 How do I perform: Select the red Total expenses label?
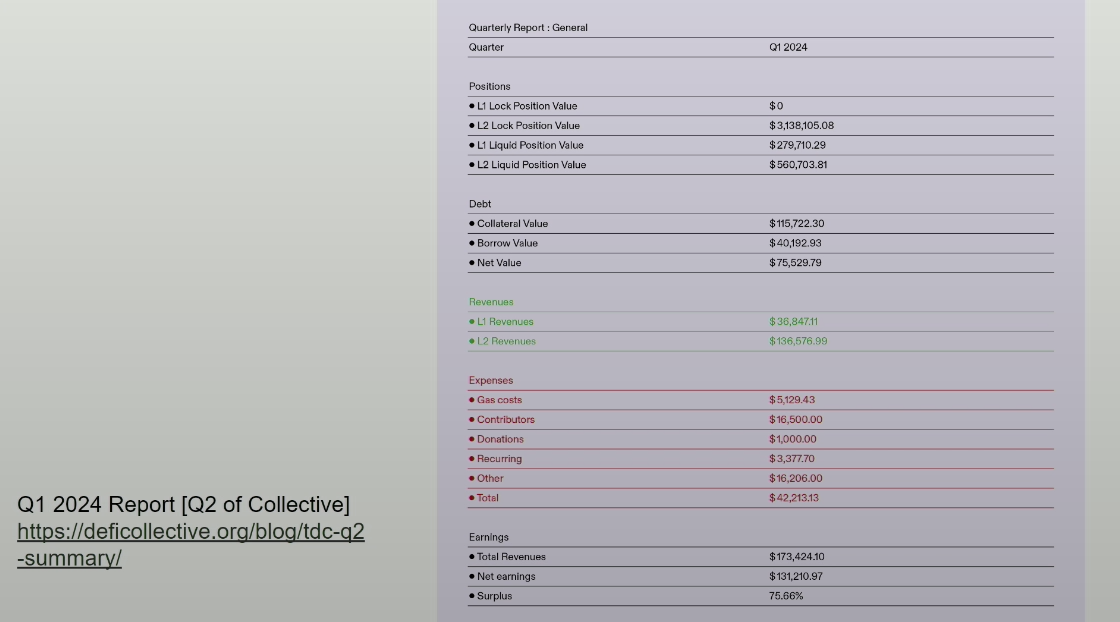(x=487, y=498)
